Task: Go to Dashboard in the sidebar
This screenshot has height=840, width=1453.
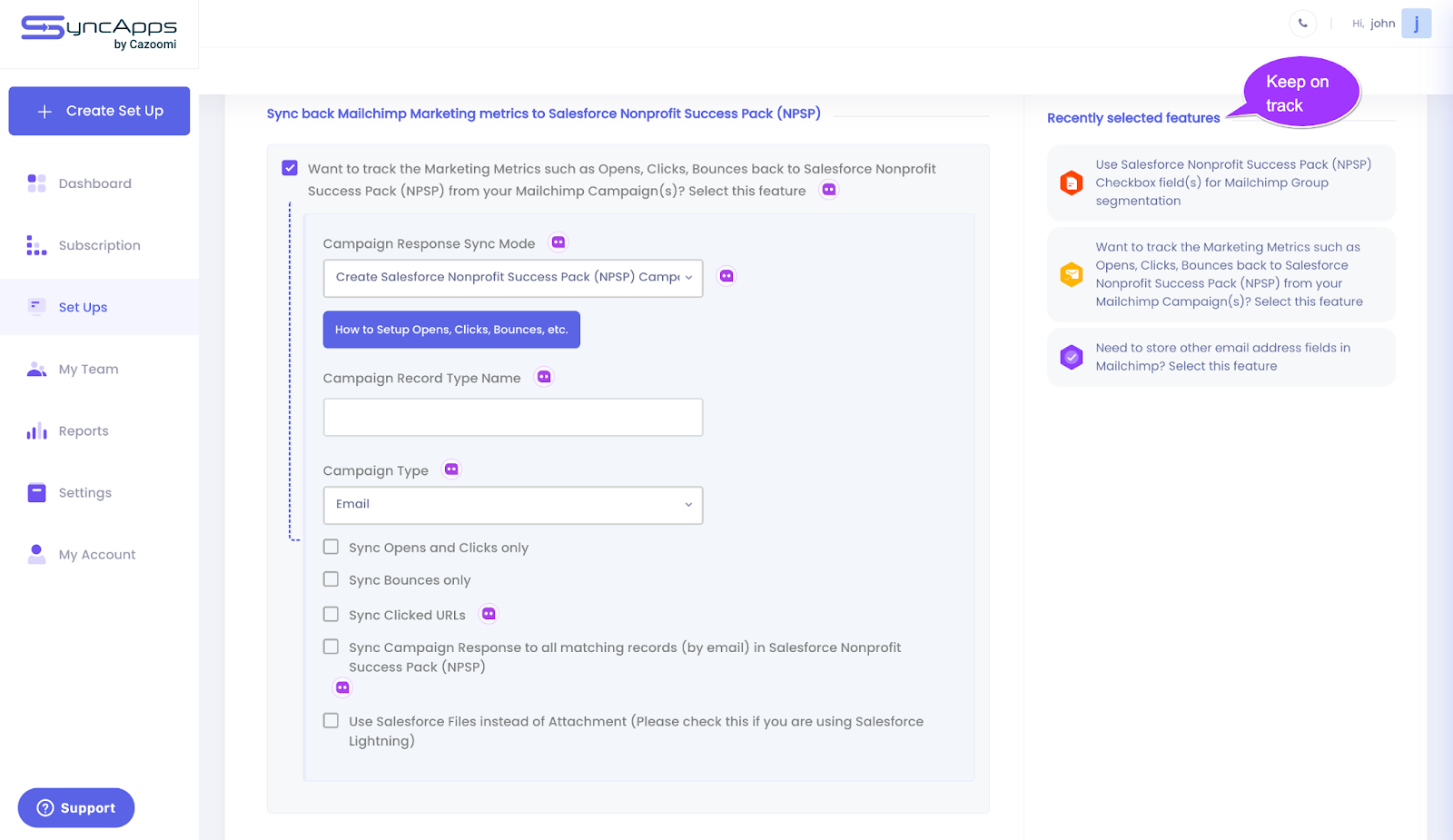Action: click(95, 183)
